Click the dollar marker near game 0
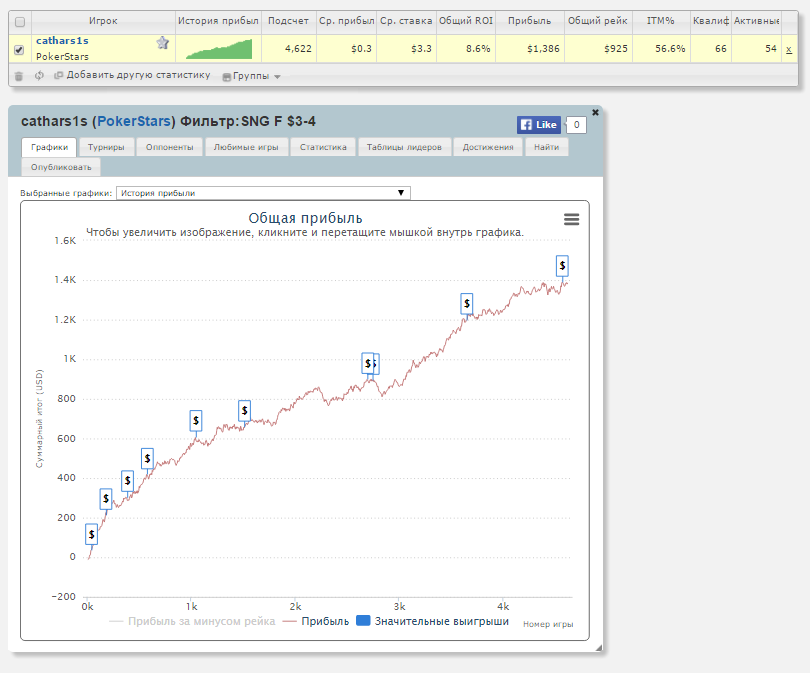 click(x=91, y=535)
